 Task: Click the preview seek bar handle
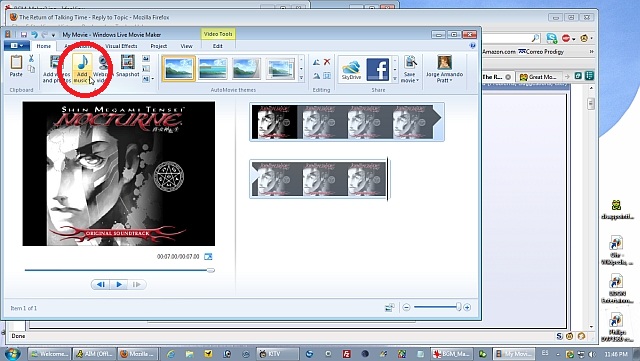211,270
